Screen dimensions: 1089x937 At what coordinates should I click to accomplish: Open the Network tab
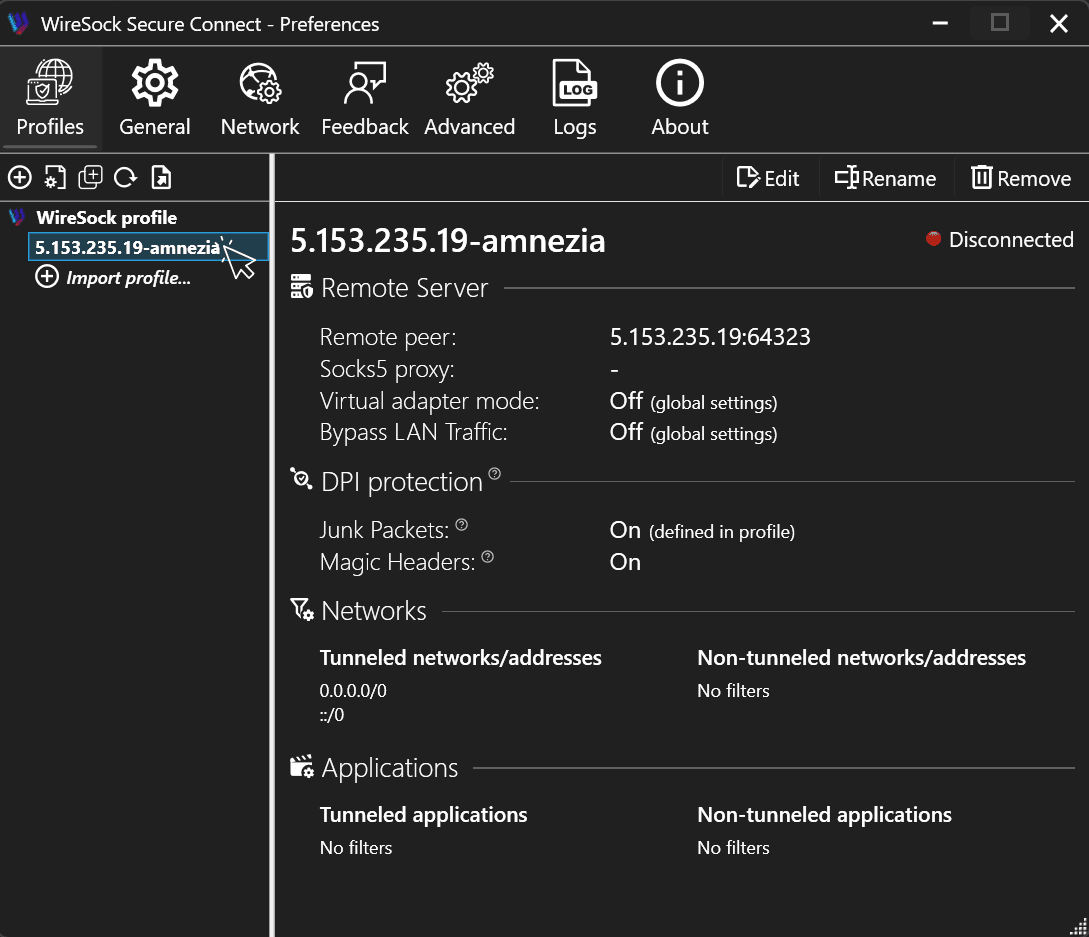[x=260, y=97]
